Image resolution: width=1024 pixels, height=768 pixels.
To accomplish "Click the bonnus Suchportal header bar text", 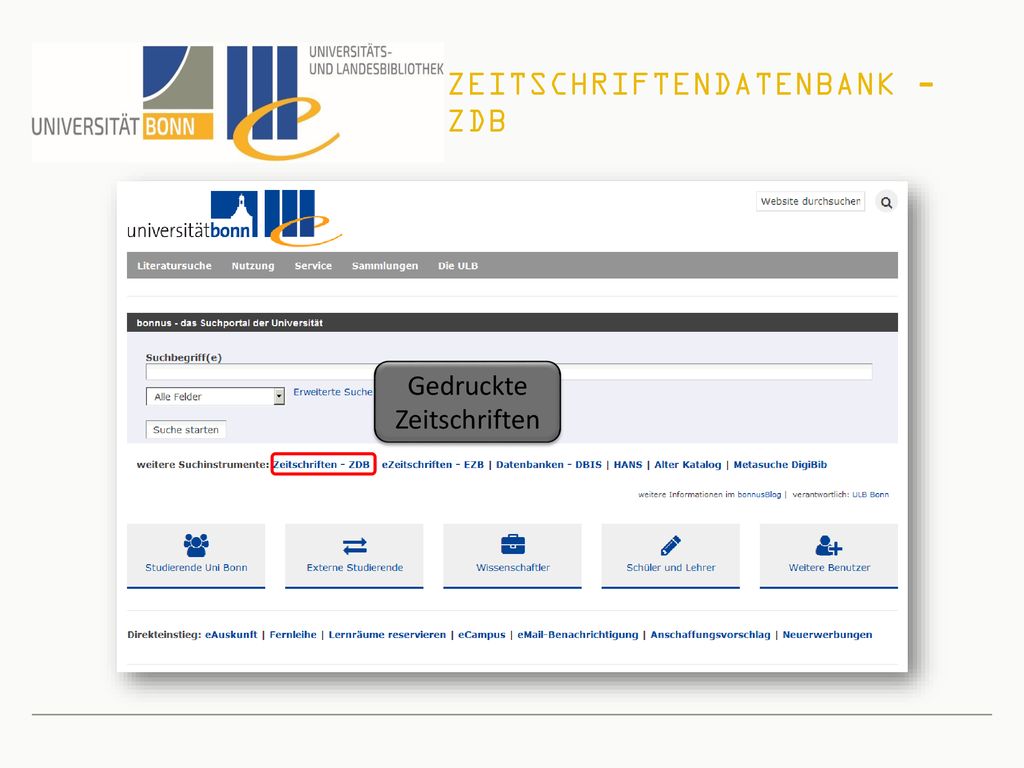I will 229,323.
